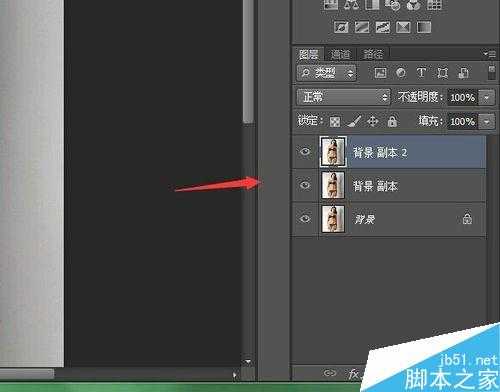Viewport: 500px width, 392px height.
Task: Filter layers by pixel layers icon
Action: click(x=380, y=73)
